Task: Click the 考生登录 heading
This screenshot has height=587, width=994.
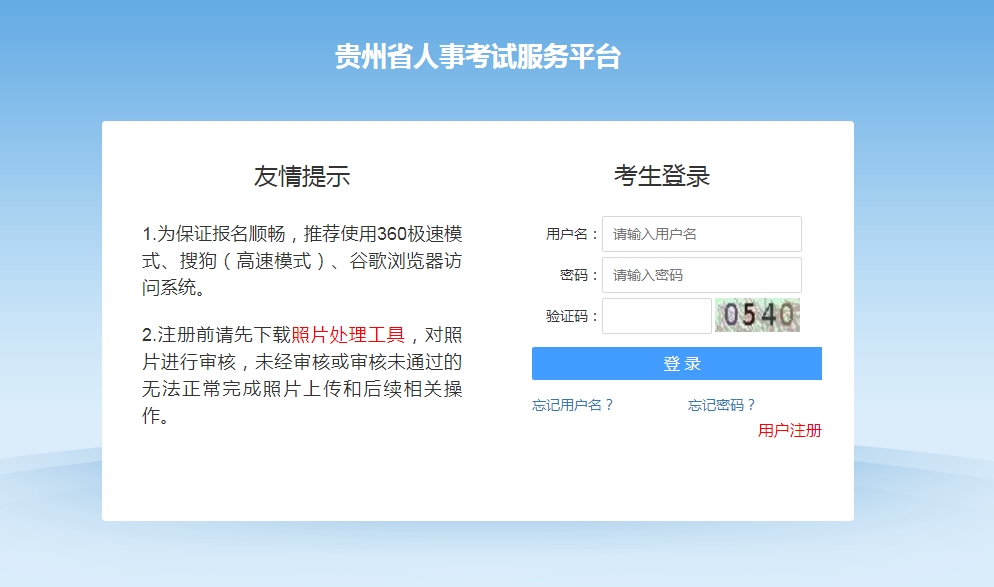Action: [x=662, y=177]
